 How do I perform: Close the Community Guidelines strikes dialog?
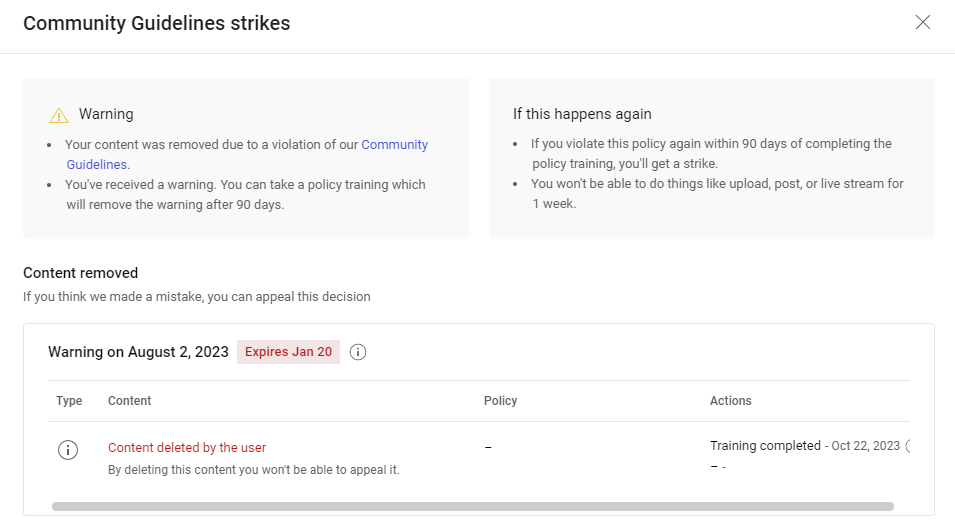tap(922, 23)
